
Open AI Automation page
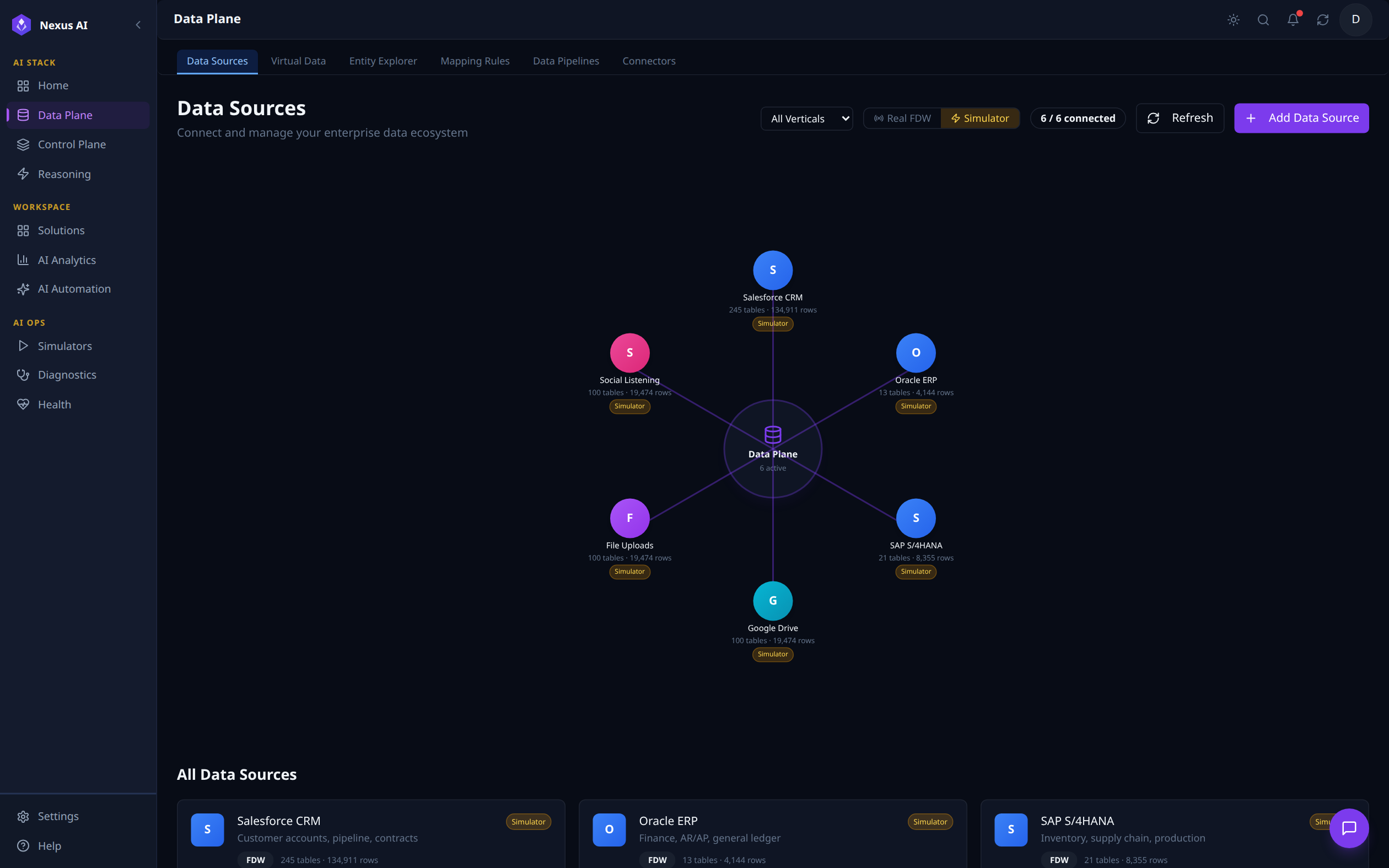78,289
